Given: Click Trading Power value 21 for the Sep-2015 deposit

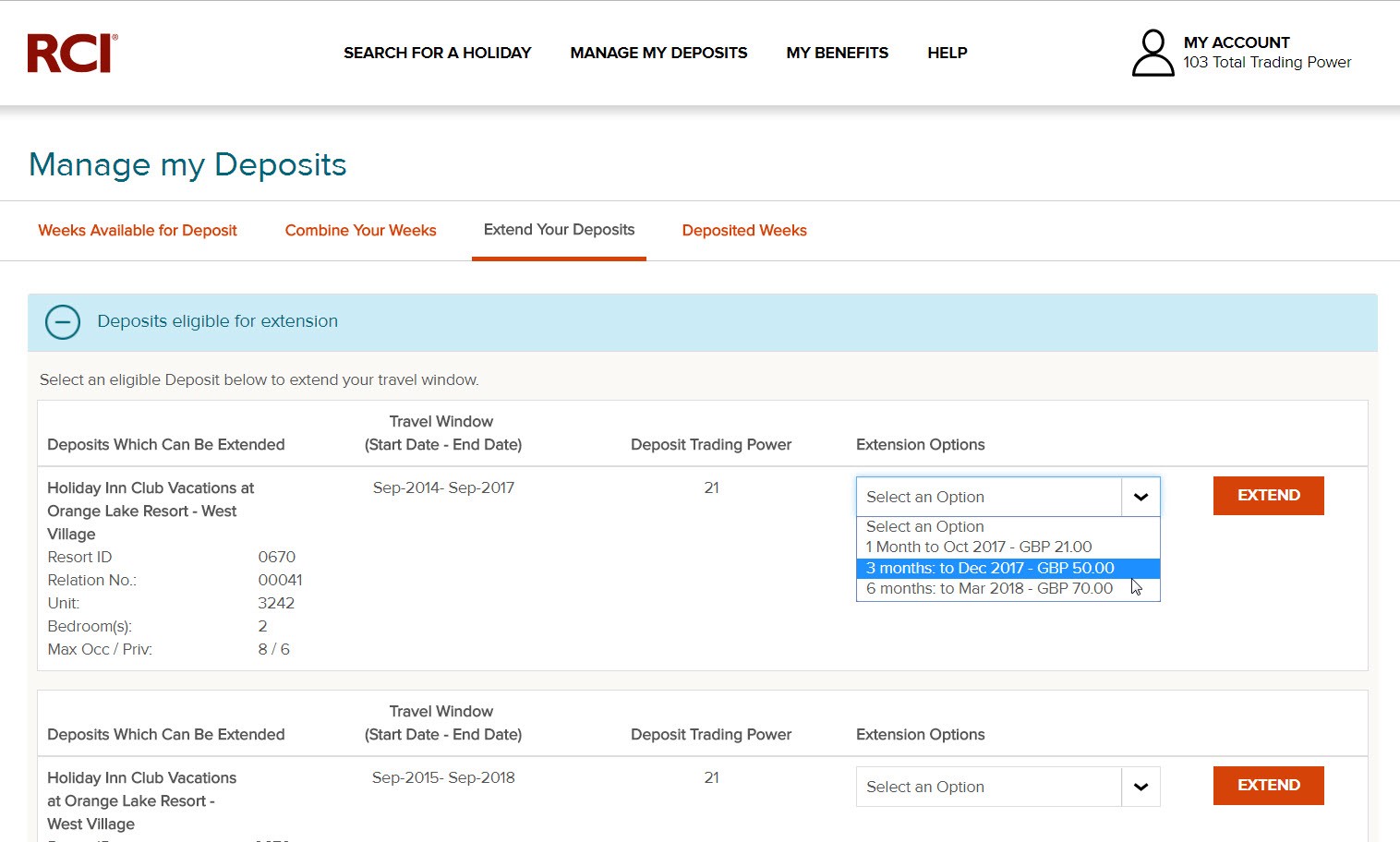Looking at the screenshot, I should click(x=711, y=777).
